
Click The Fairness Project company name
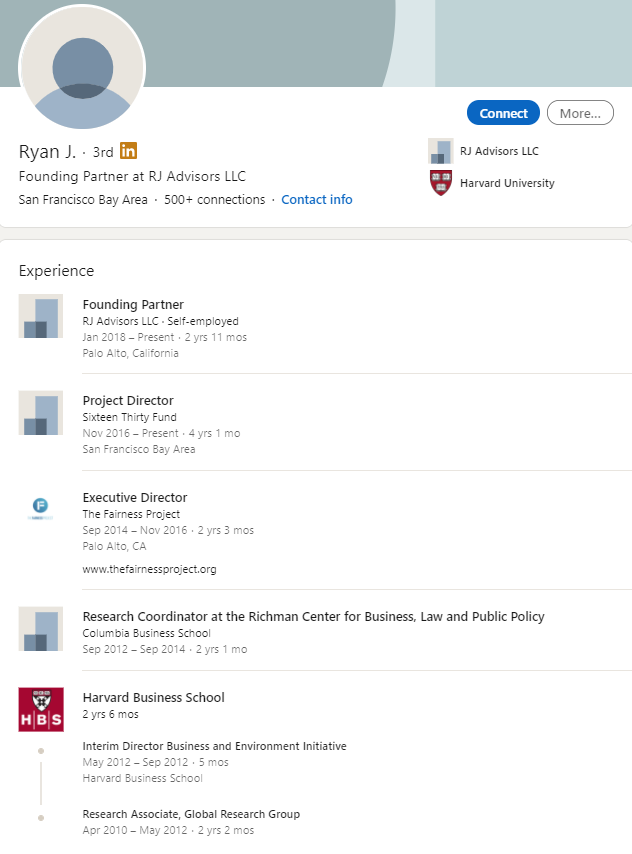[131, 514]
